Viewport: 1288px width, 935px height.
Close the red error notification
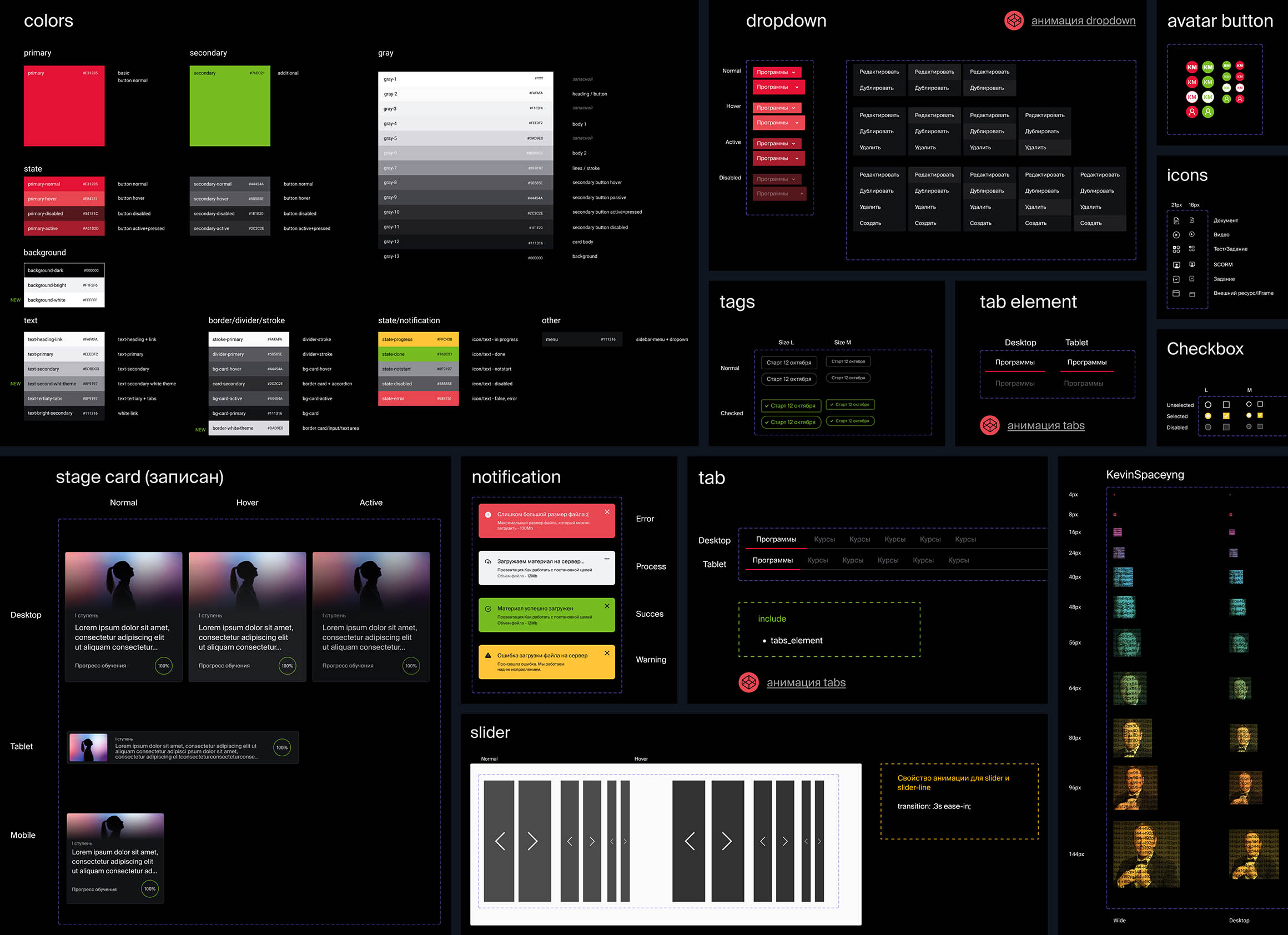tap(607, 512)
